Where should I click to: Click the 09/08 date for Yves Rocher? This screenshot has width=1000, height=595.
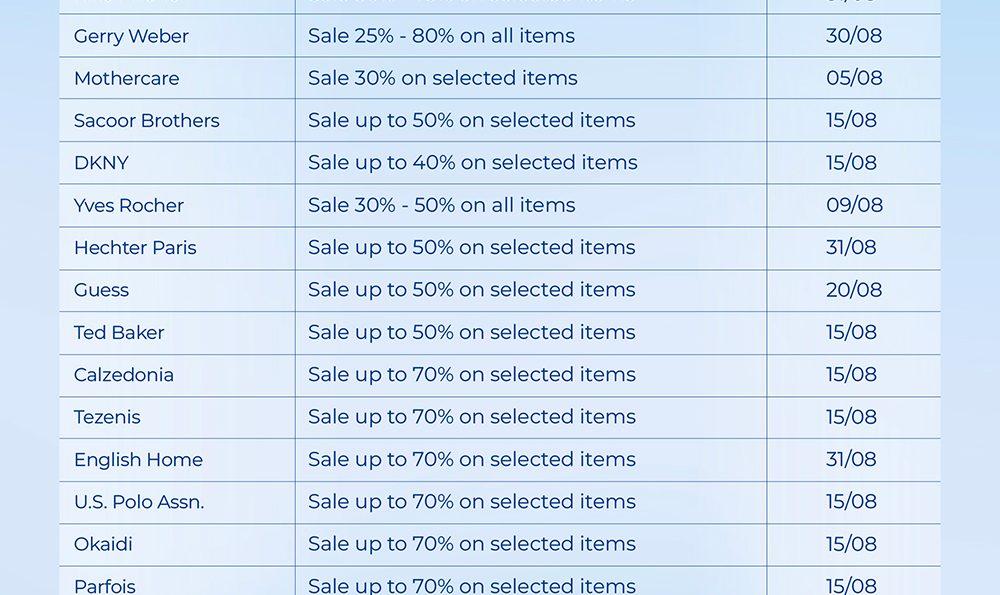coord(854,205)
